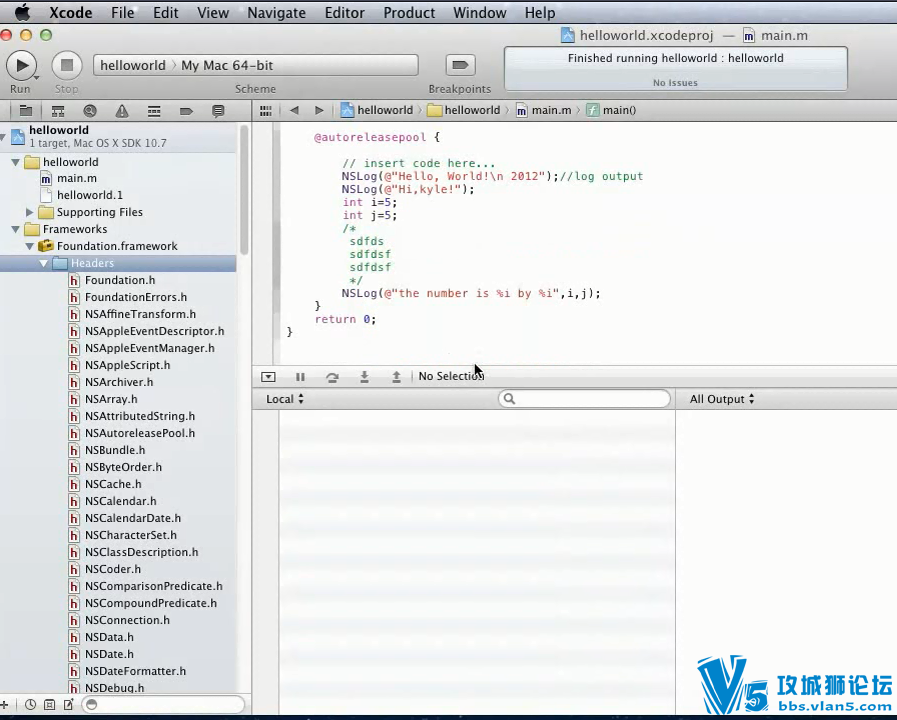Click the Stop button in the toolbar
The height and width of the screenshot is (720, 897).
[x=67, y=65]
